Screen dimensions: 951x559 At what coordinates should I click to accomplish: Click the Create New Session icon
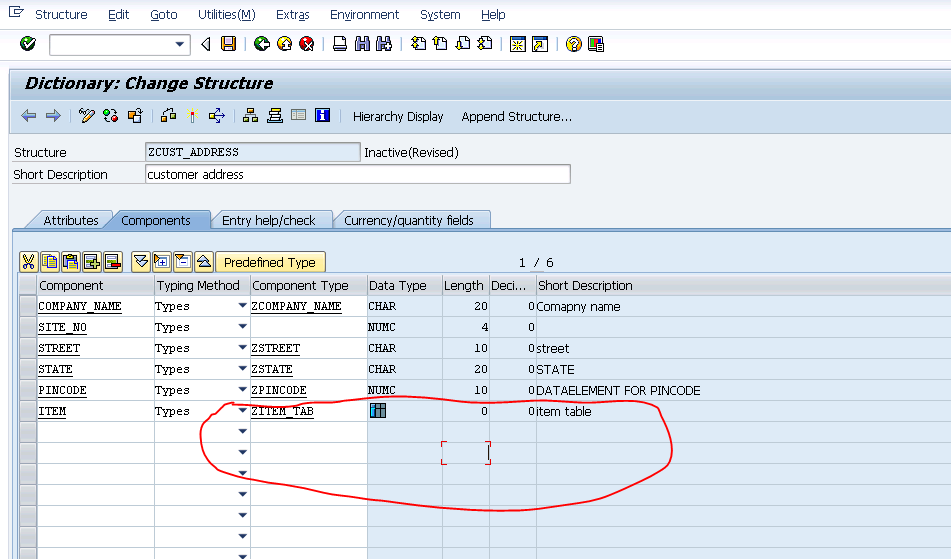(x=517, y=44)
